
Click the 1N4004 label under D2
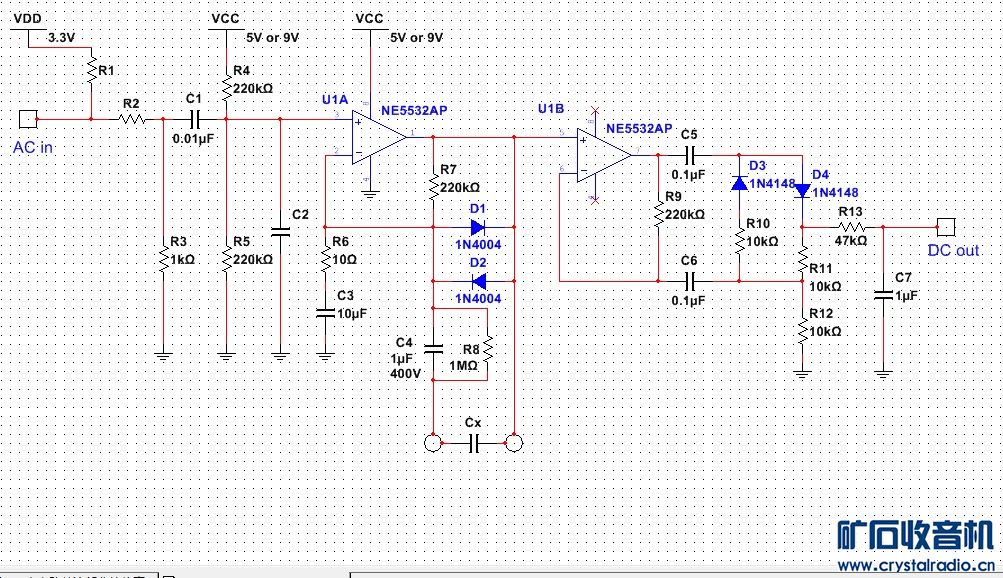tap(478, 299)
